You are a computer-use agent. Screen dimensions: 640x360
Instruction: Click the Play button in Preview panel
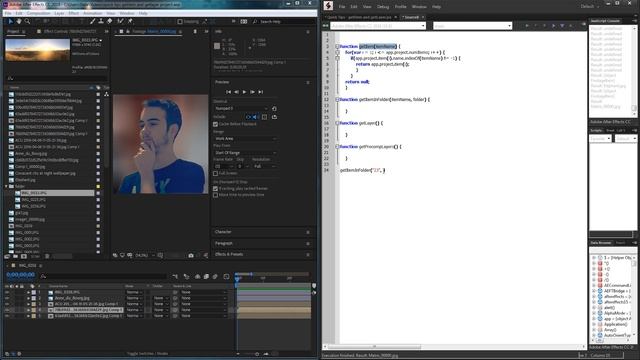(244, 92)
